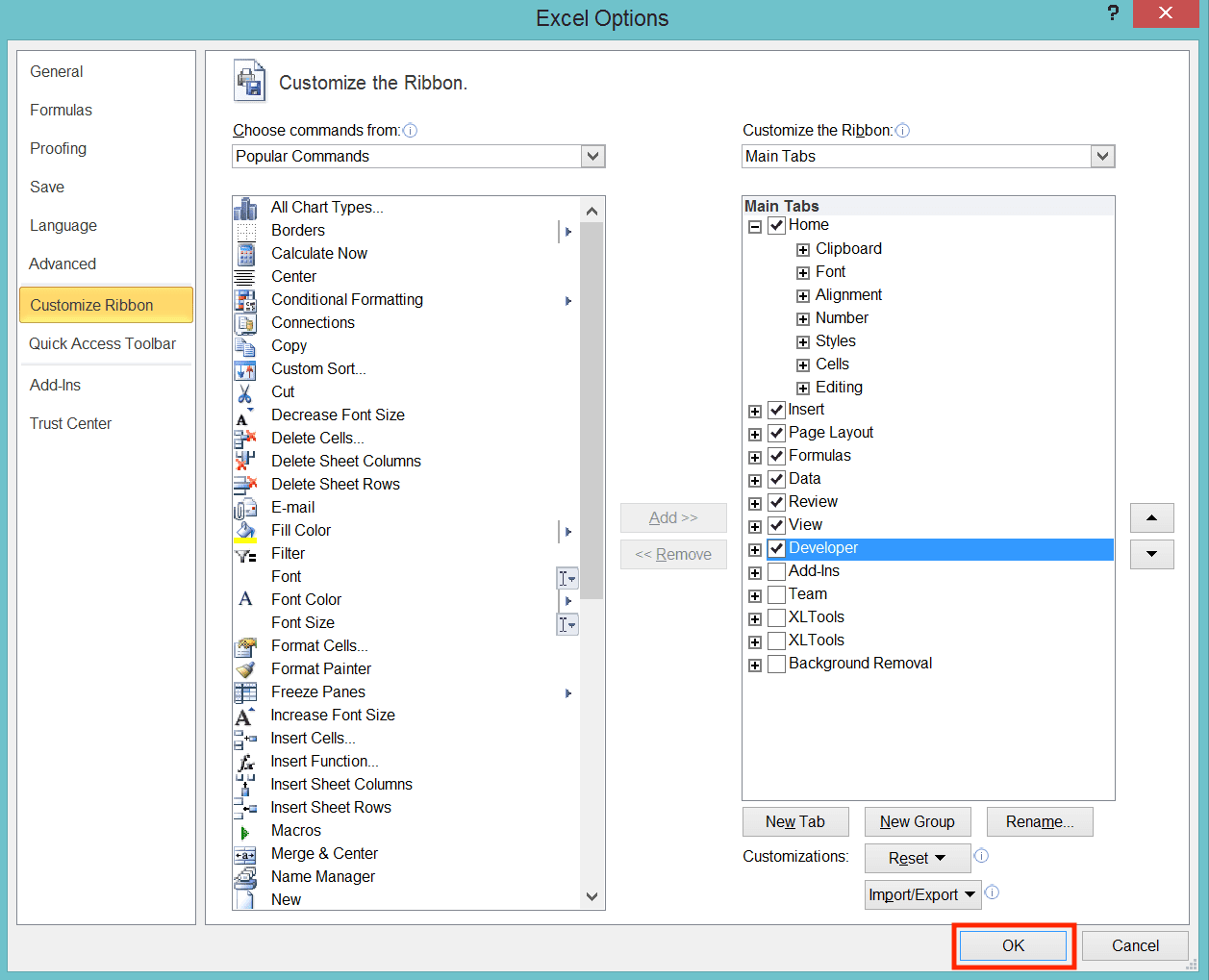Click the Copy command icon

245,346
